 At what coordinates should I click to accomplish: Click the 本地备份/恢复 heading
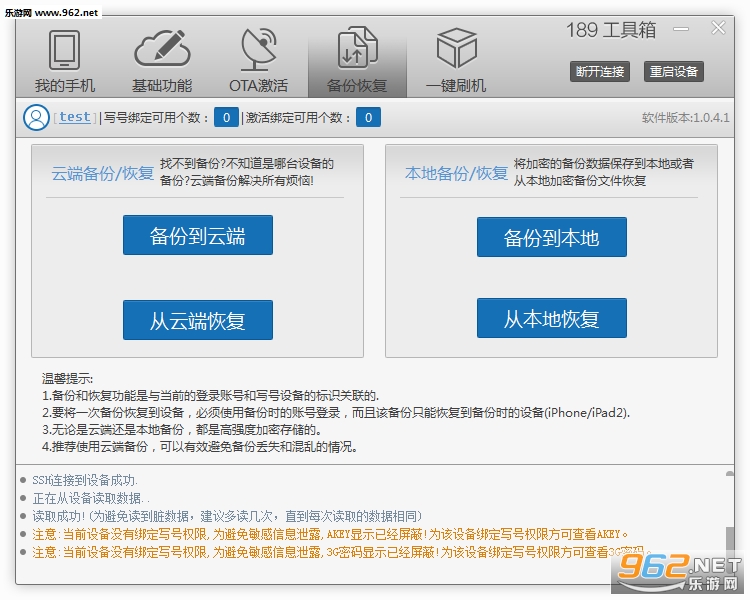pos(456,173)
